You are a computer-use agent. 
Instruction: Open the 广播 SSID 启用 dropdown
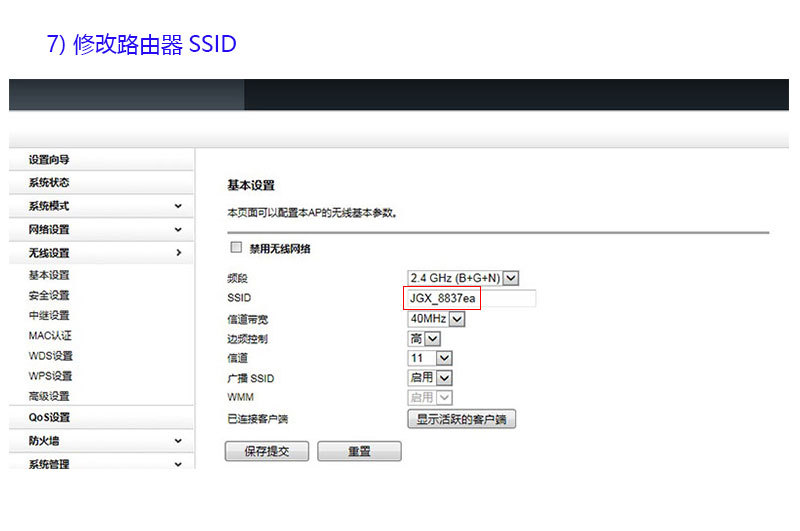click(x=430, y=378)
